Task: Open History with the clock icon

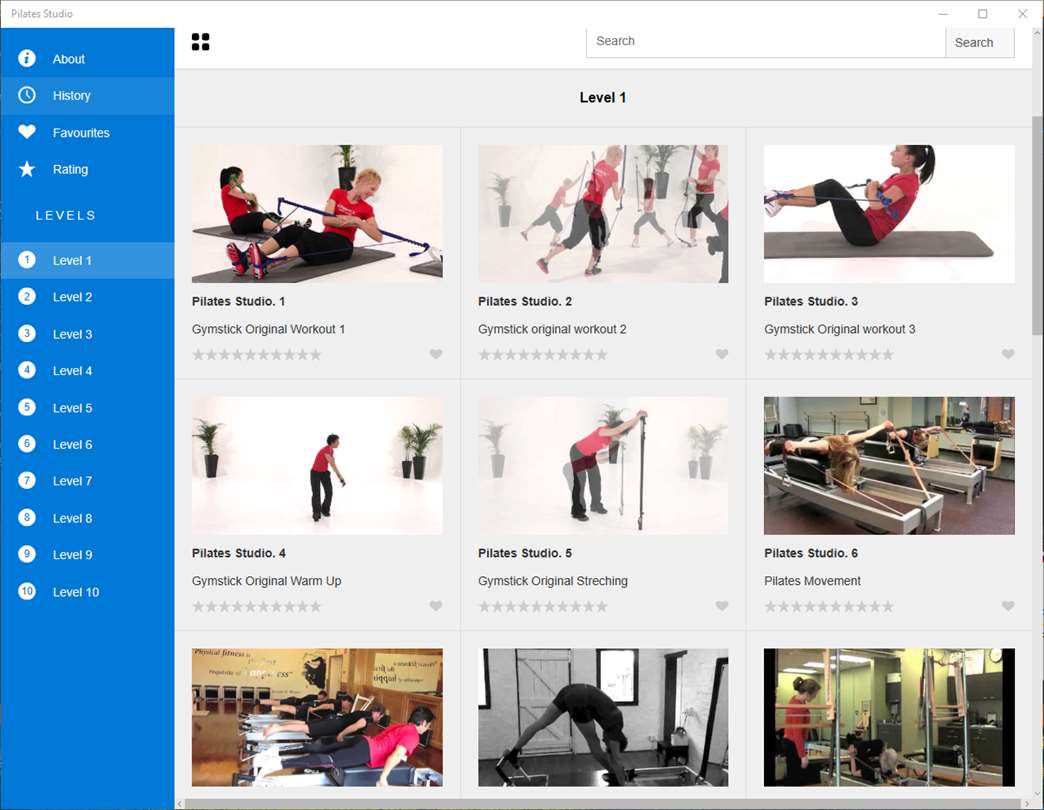Action: [27, 95]
